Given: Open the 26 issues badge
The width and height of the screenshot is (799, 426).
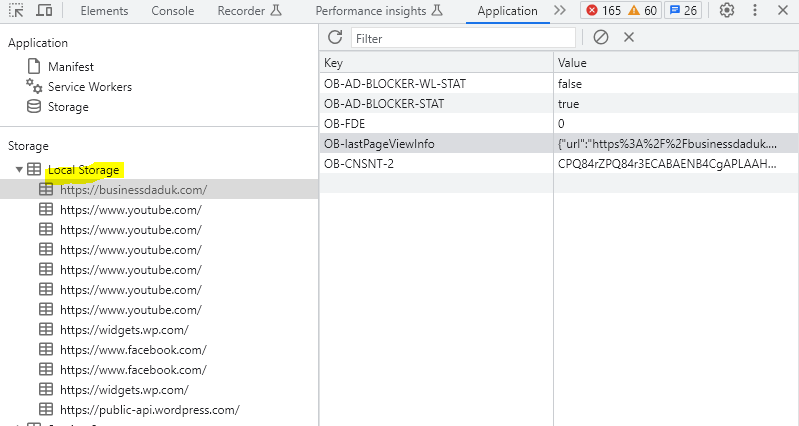Looking at the screenshot, I should tap(683, 11).
